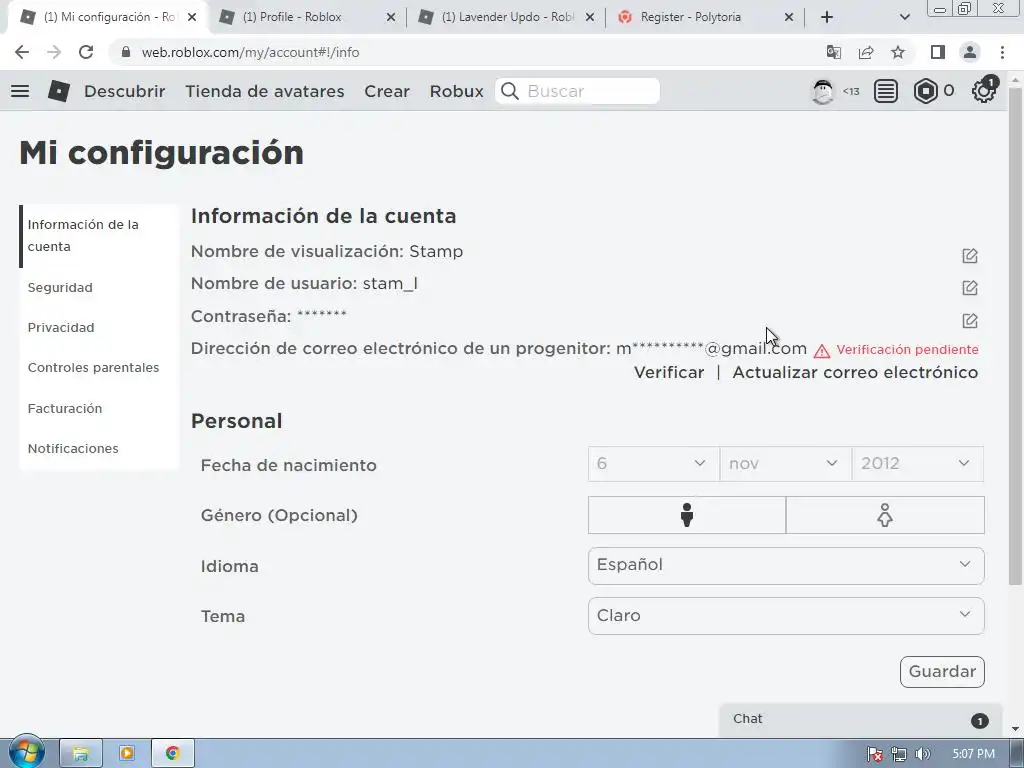Image resolution: width=1024 pixels, height=768 pixels.
Task: Click the network tray icon
Action: (x=899, y=754)
